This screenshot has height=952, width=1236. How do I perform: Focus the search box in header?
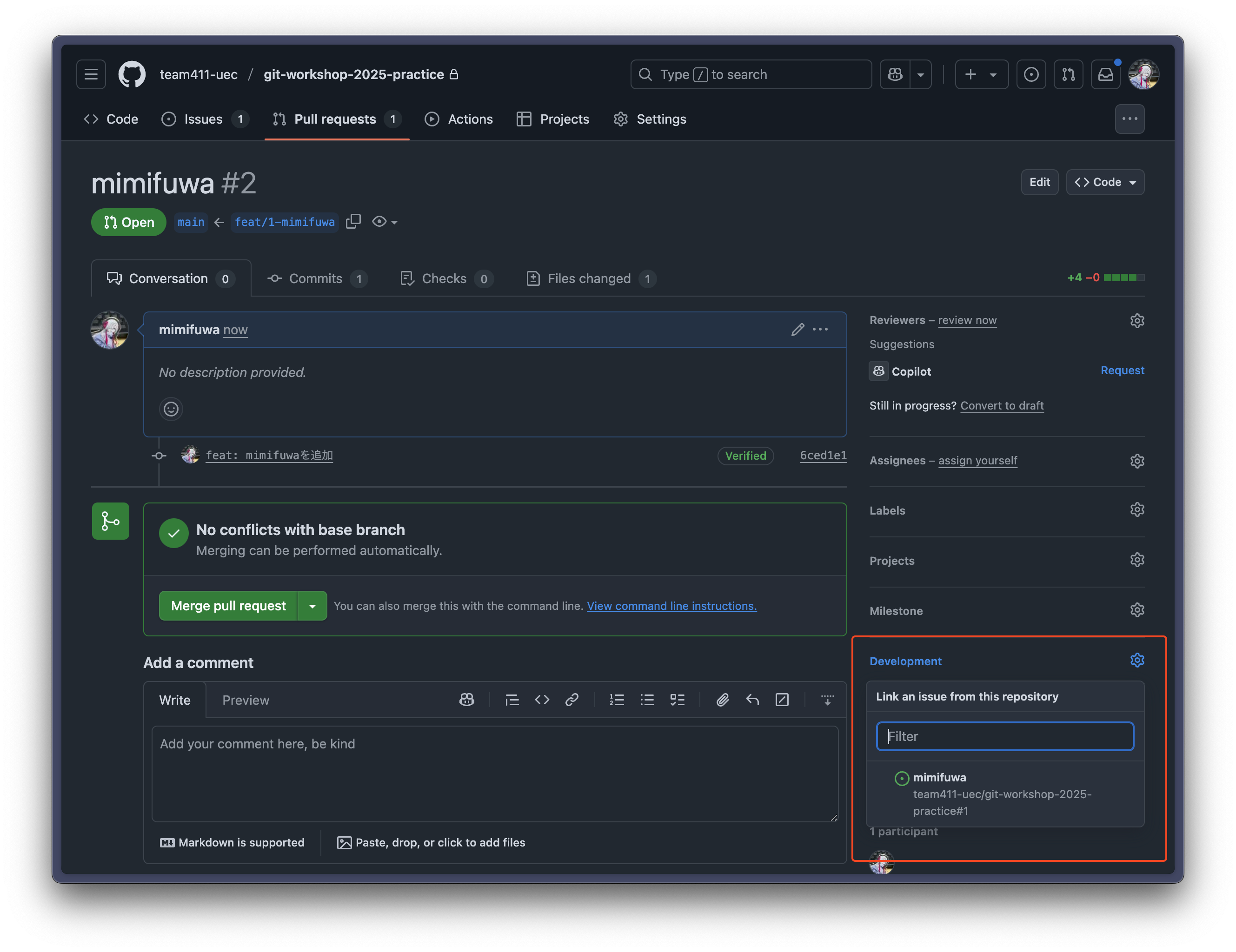point(751,74)
